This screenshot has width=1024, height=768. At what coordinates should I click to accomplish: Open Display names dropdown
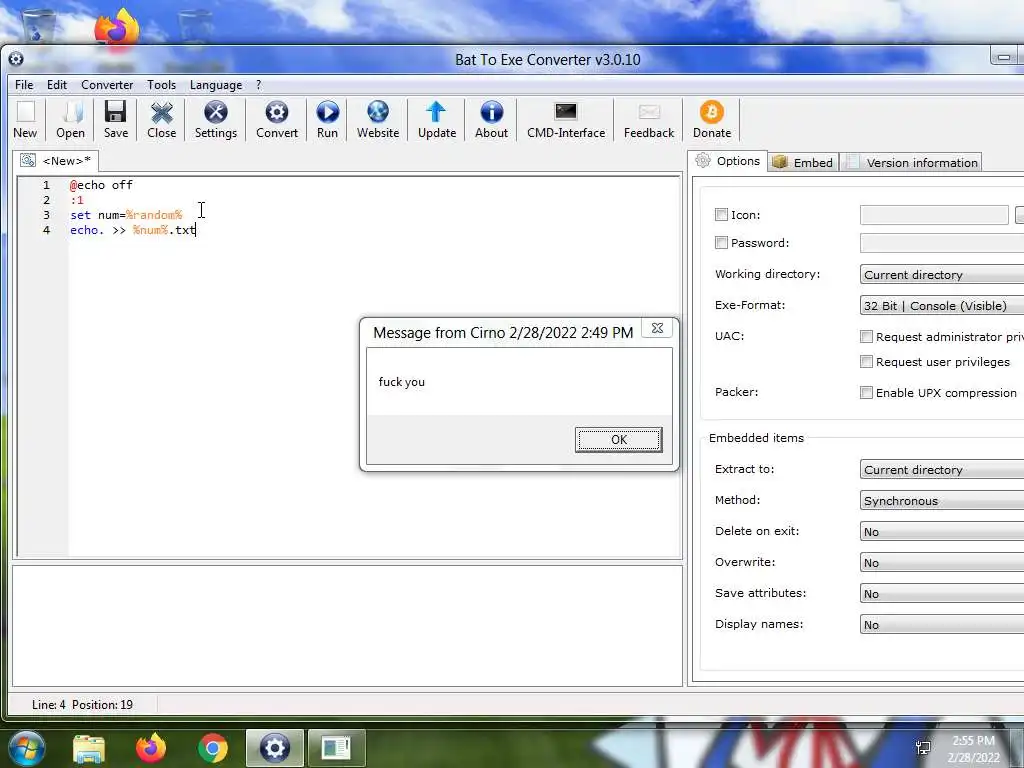coord(942,624)
